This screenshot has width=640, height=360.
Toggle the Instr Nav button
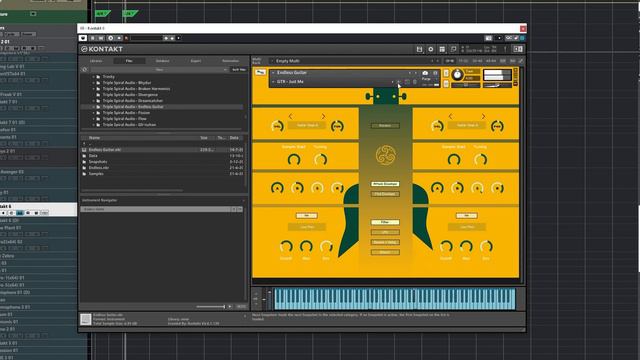pos(239,70)
